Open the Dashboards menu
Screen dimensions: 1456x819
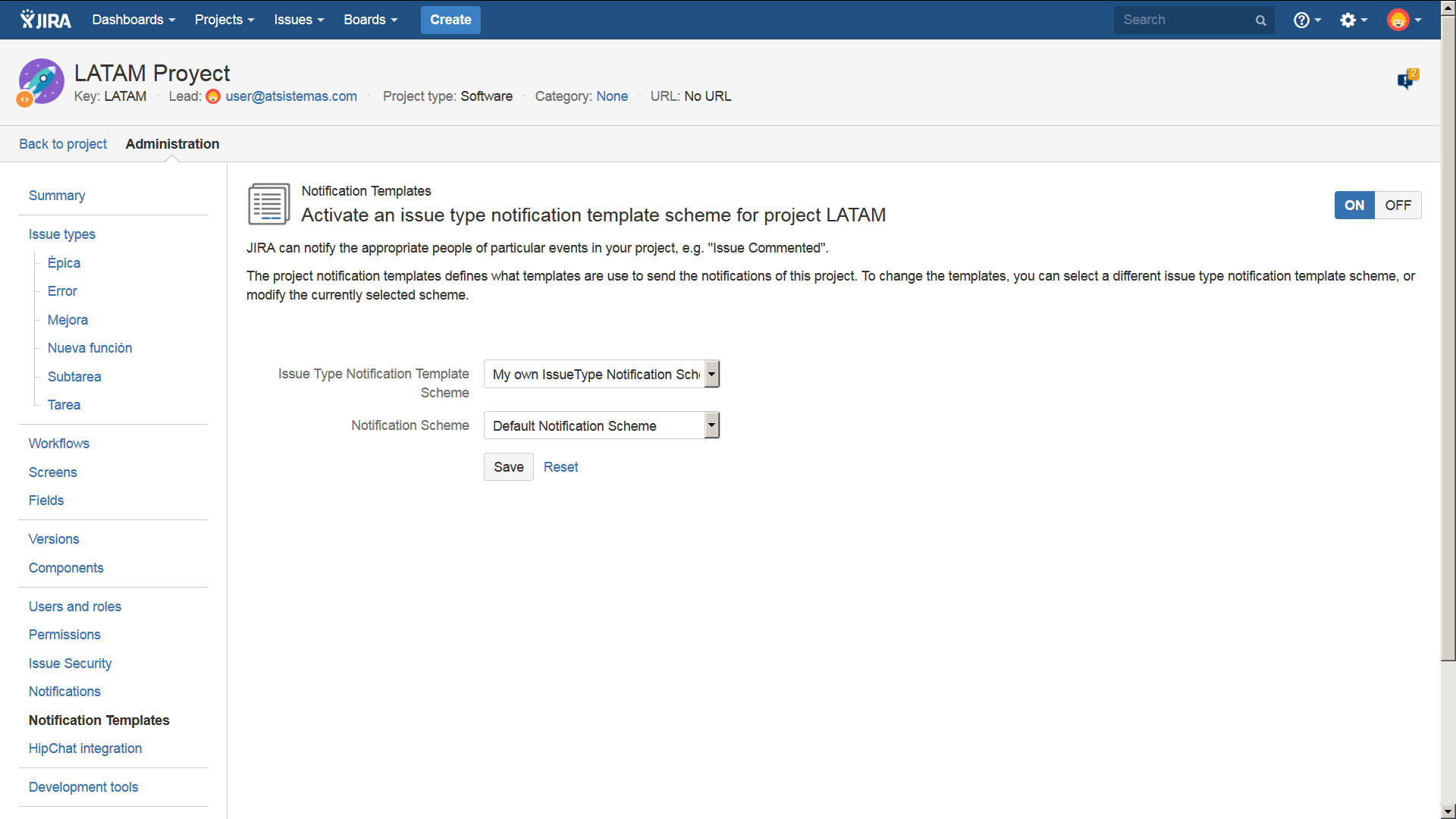[133, 20]
